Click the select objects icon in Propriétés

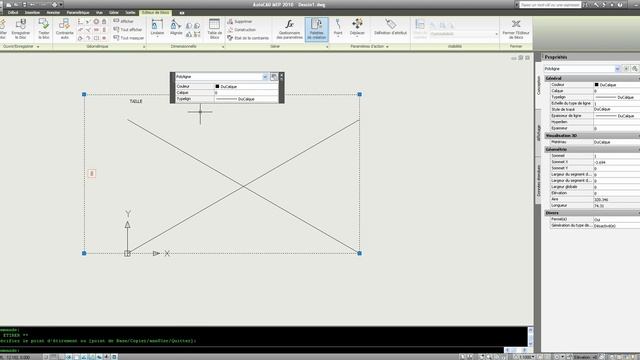click(x=626, y=69)
